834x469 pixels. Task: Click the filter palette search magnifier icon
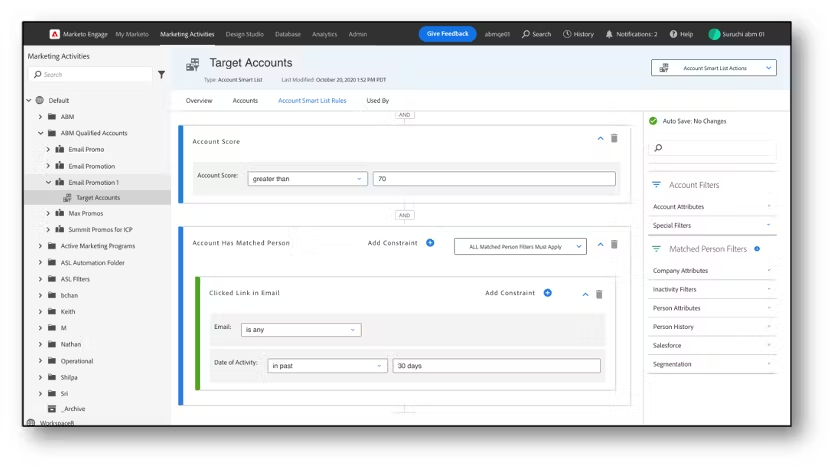[x=658, y=148]
